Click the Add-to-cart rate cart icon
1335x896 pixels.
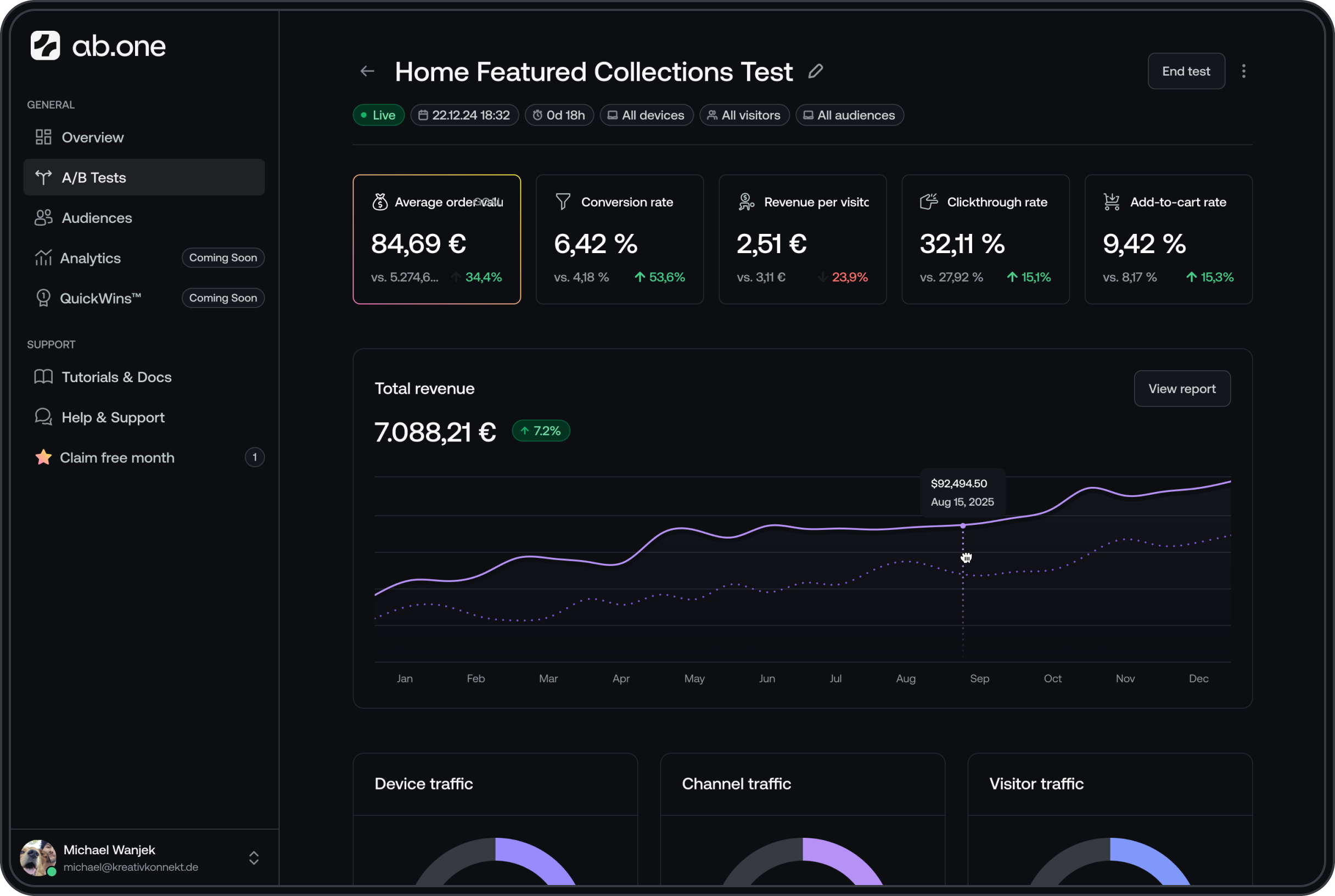1111,201
